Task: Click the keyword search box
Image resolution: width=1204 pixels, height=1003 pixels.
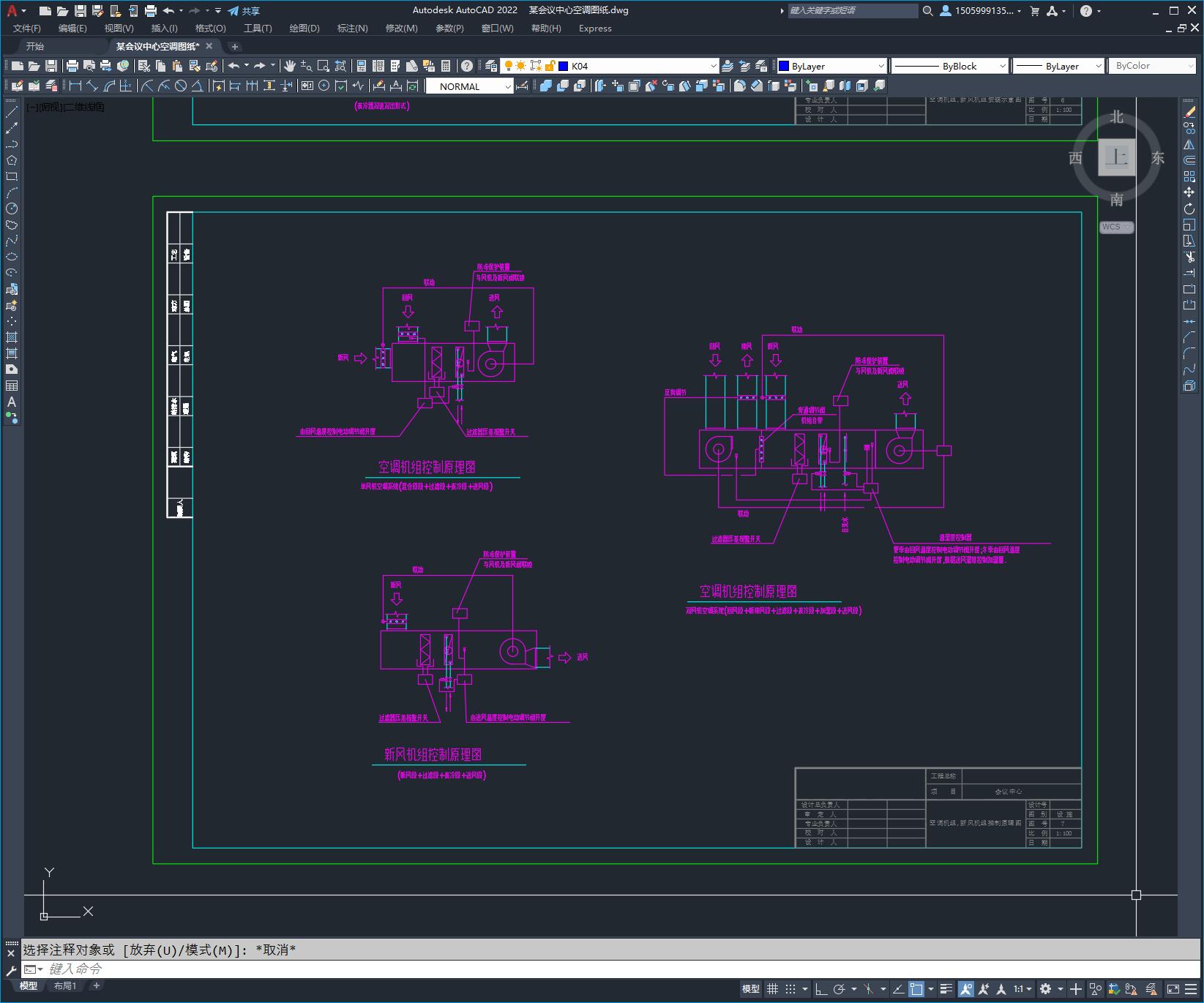Action: pyautogui.click(x=853, y=11)
